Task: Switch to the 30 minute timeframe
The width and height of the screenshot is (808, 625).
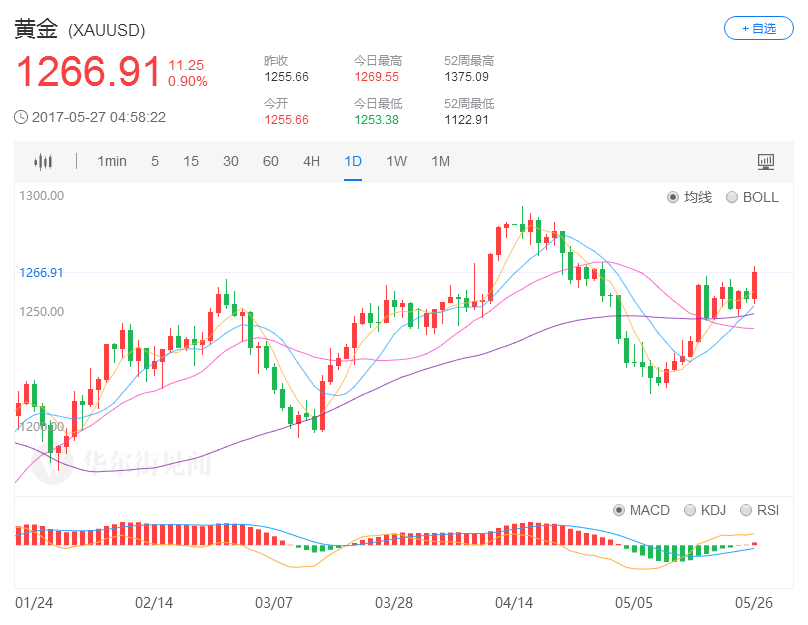Action: point(231,161)
